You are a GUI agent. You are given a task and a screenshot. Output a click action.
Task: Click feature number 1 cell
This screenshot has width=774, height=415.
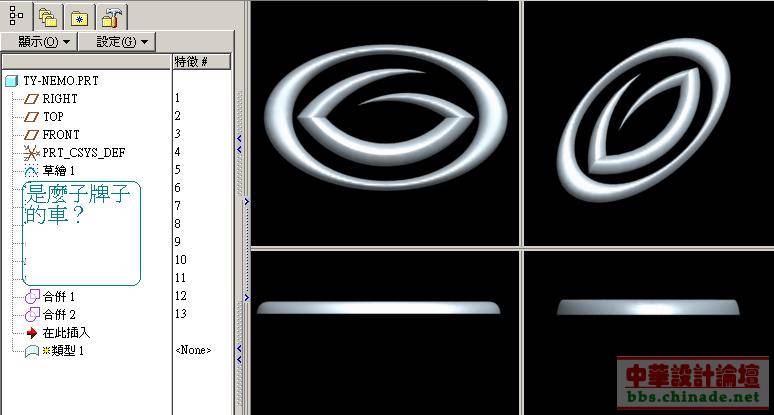178,98
